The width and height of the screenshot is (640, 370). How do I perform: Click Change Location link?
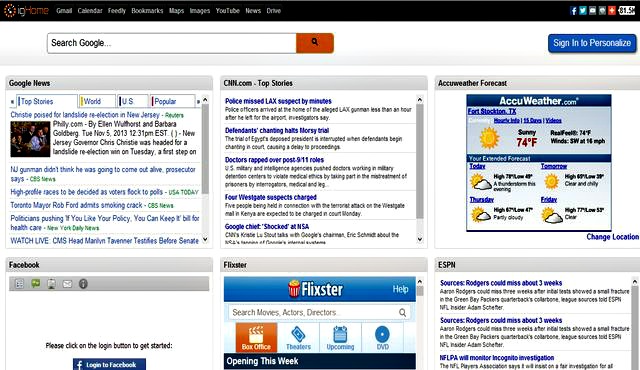[x=613, y=237]
